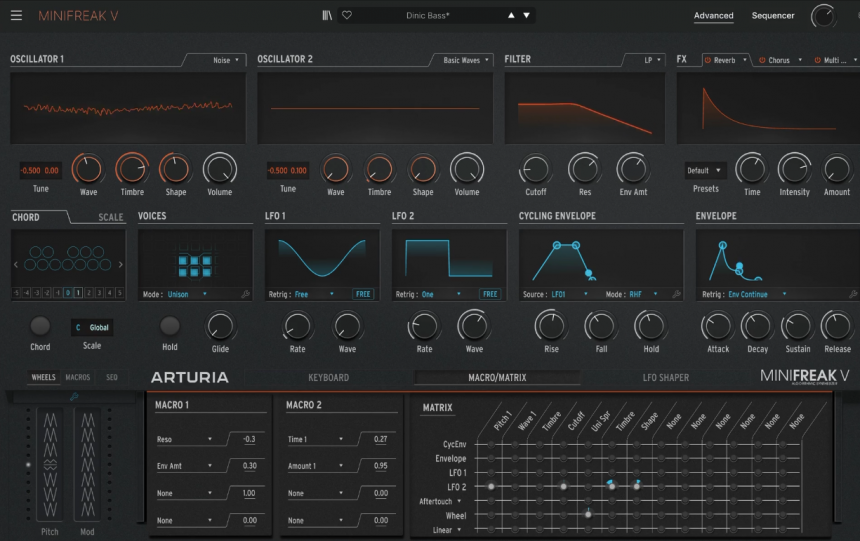The width and height of the screenshot is (860, 541).
Task: Toggle Reverb FX power button
Action: (708, 60)
